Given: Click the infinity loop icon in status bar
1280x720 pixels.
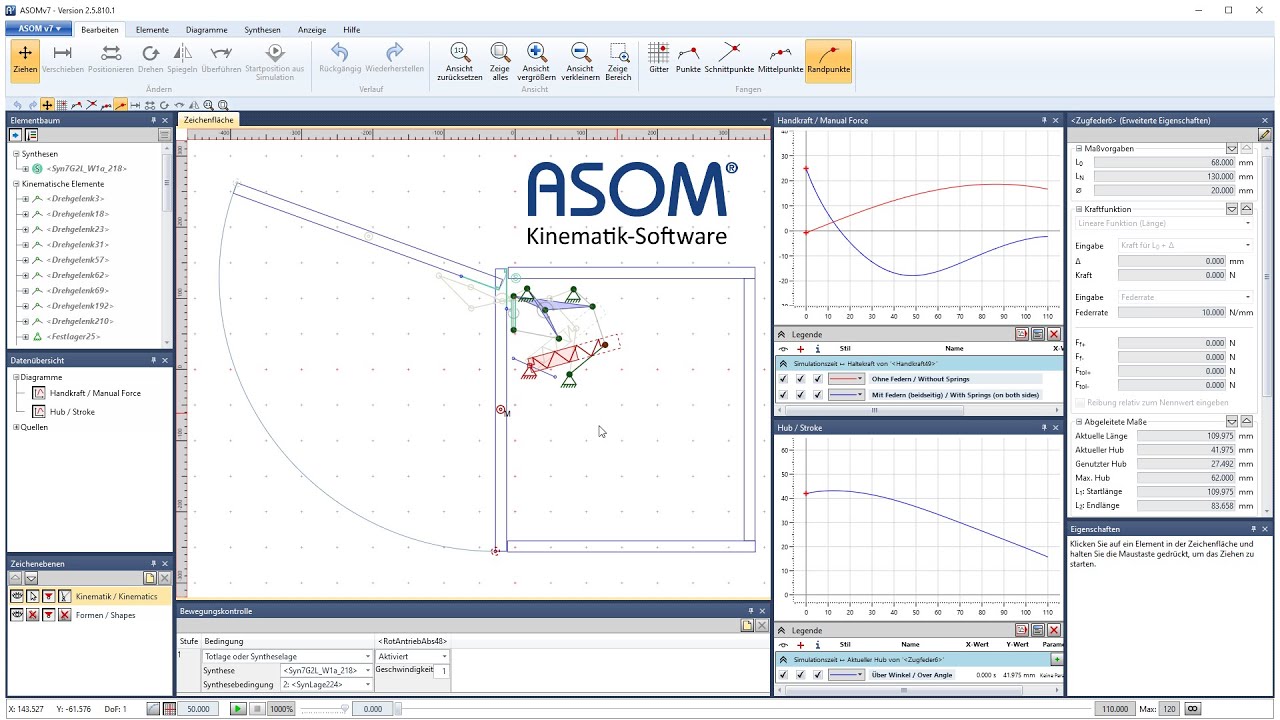Looking at the screenshot, I should point(1192,708).
